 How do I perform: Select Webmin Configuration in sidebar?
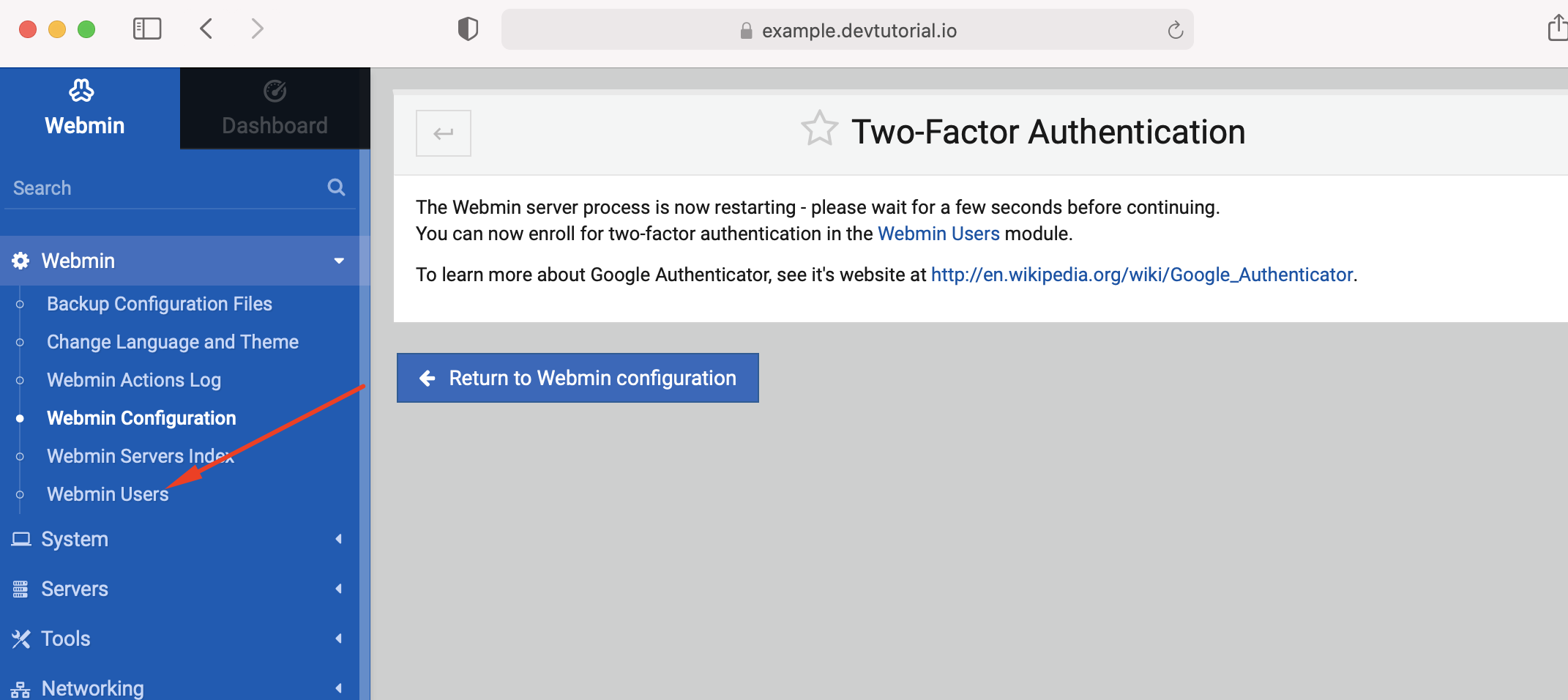141,418
